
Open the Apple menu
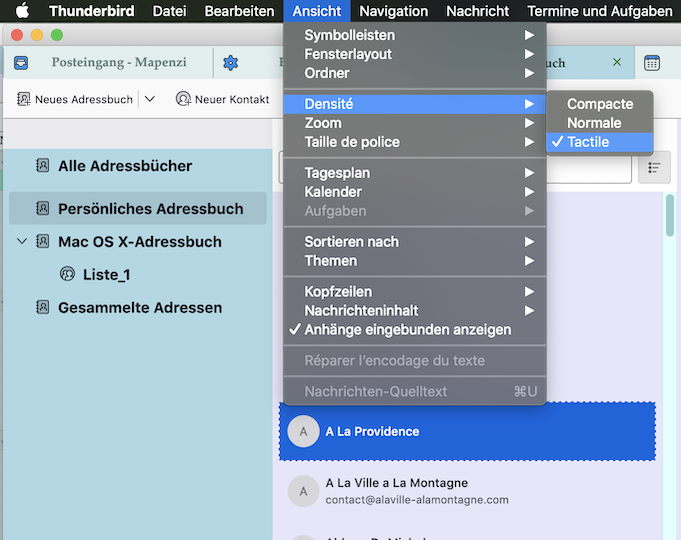click(x=22, y=10)
